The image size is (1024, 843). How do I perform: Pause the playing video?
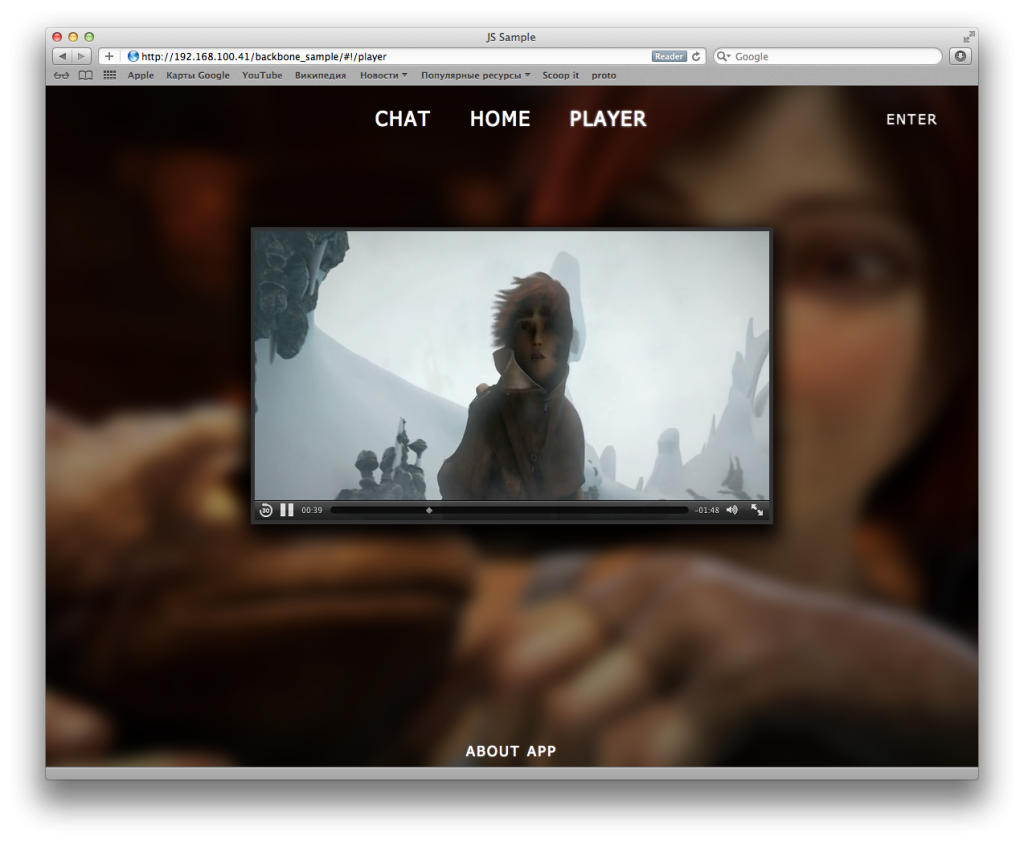click(287, 510)
